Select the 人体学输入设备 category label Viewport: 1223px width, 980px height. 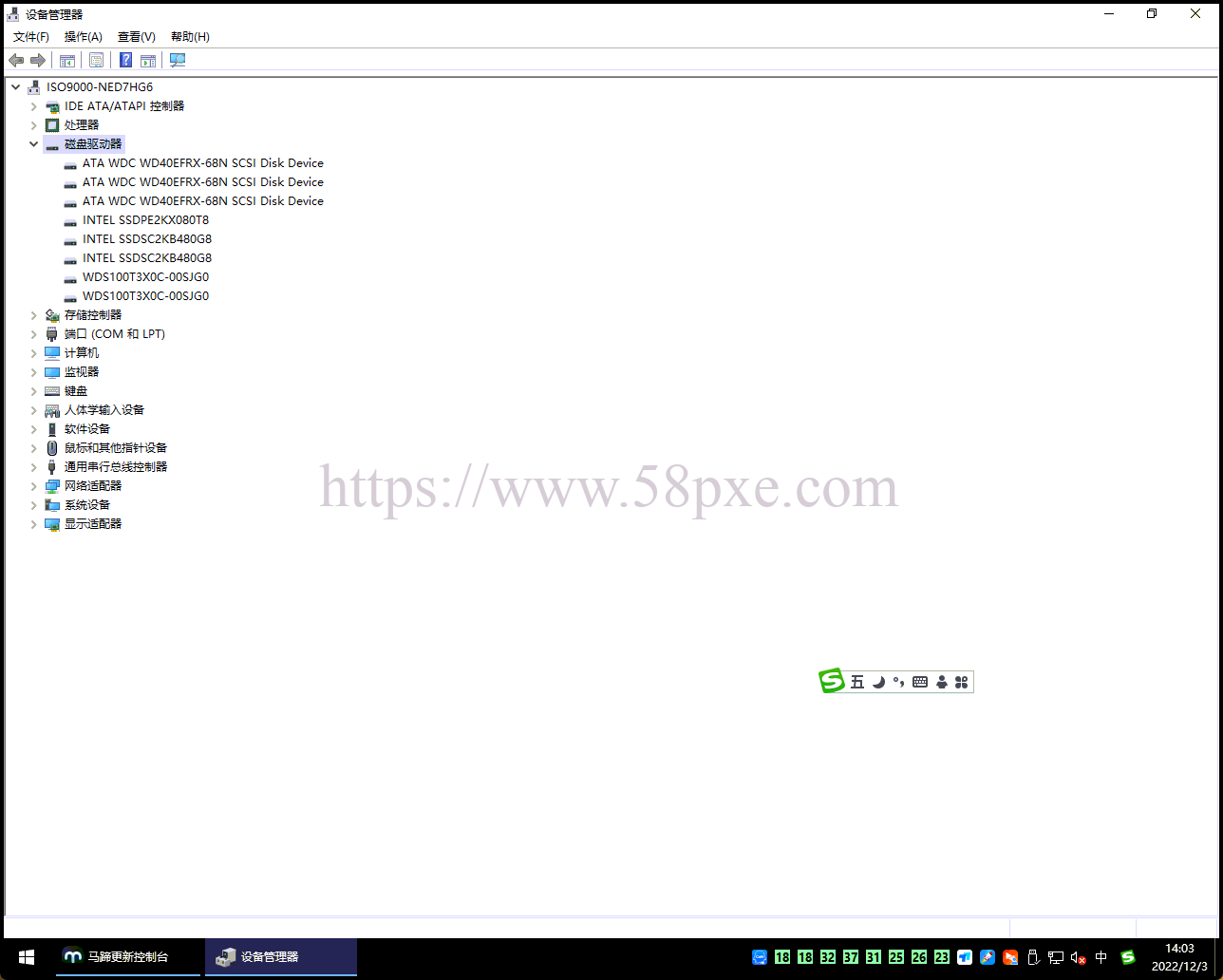click(x=104, y=409)
